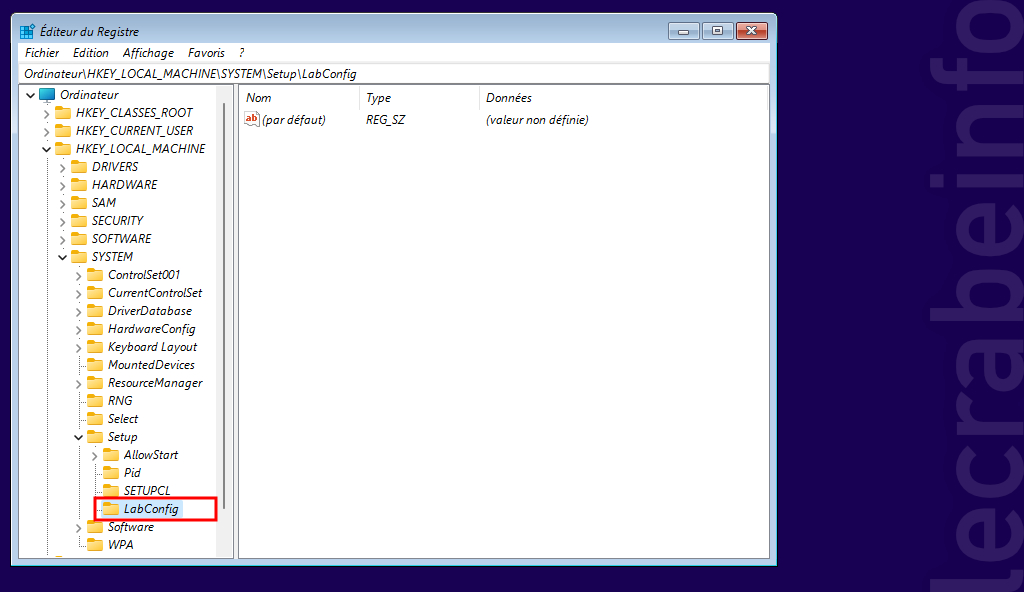Click the WPA folder icon
1024x592 pixels.
pyautogui.click(x=95, y=544)
